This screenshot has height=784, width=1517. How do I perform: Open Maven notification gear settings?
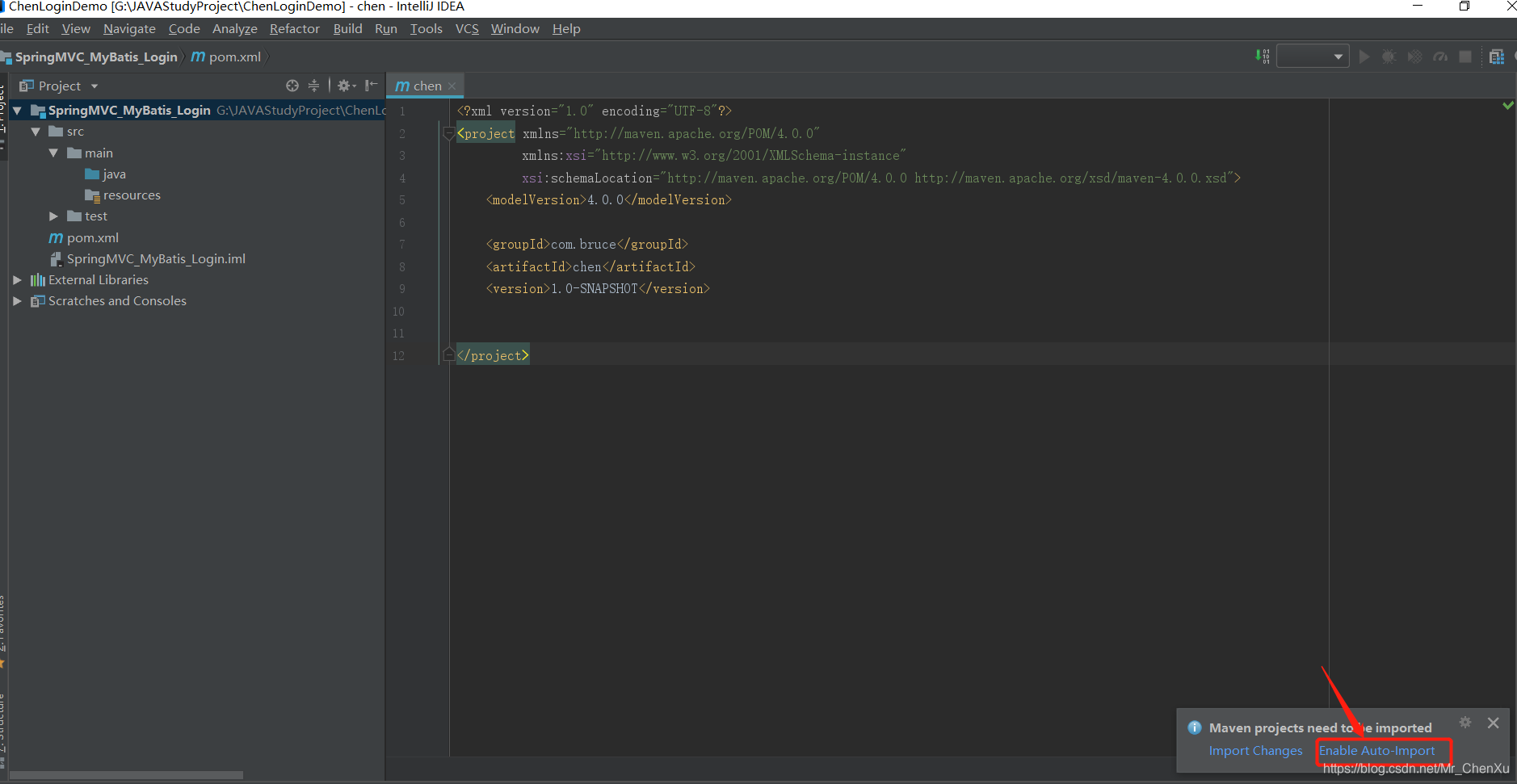pyautogui.click(x=1465, y=723)
